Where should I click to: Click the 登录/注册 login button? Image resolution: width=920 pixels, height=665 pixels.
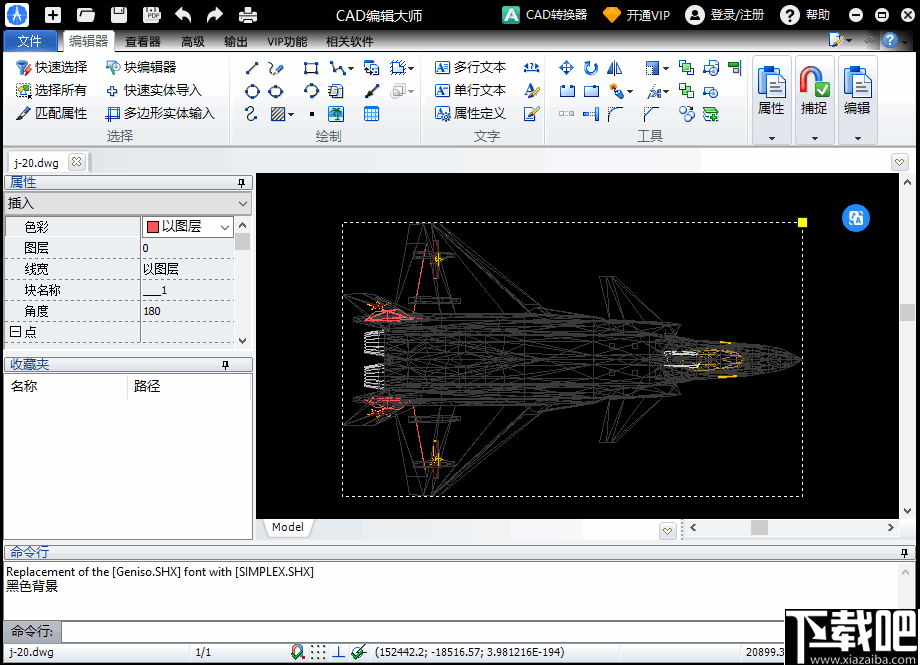[x=726, y=15]
